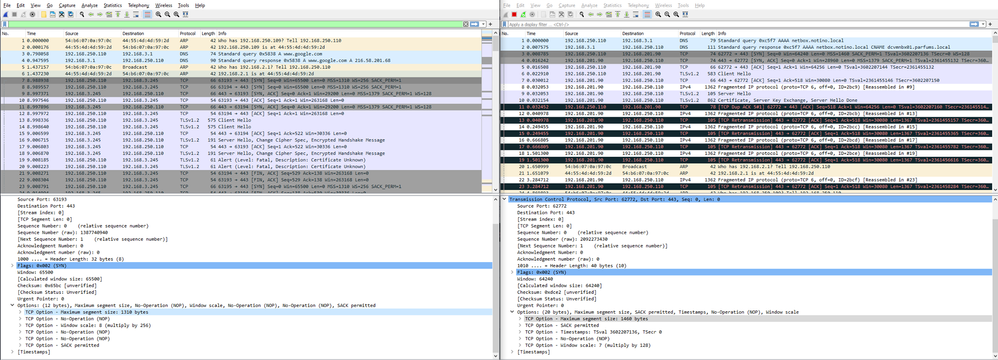The height and width of the screenshot is (360, 998).
Task: Select TCP Dup ACK packet 11 in right window
Action: pyautogui.click(x=746, y=107)
